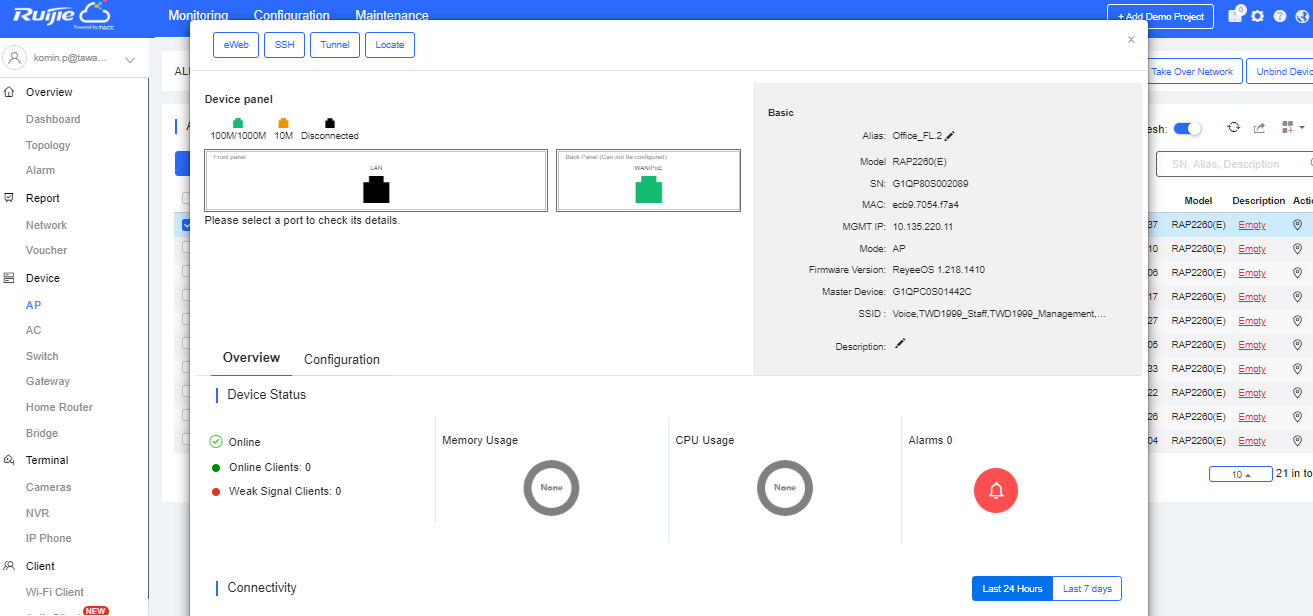The width and height of the screenshot is (1313, 616).
Task: Click the SSH button
Action: (285, 45)
